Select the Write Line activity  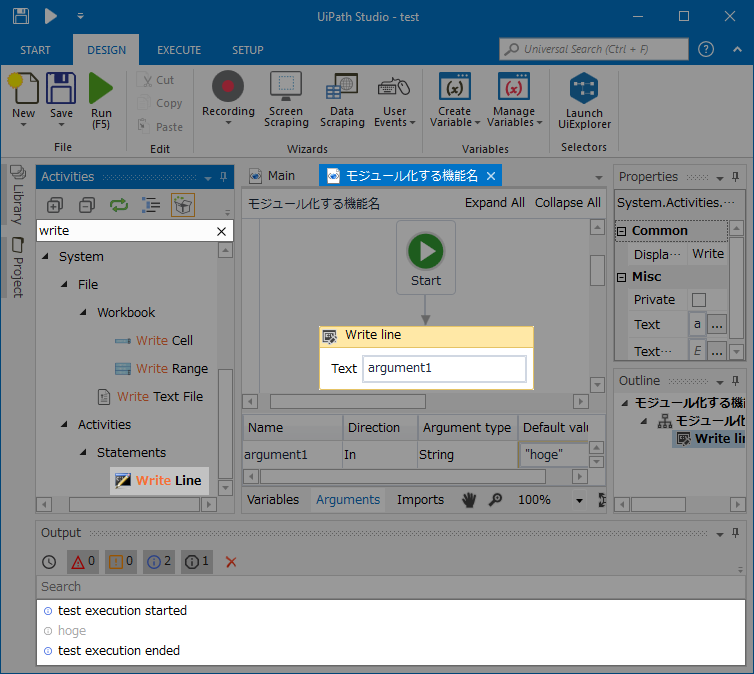tap(159, 480)
